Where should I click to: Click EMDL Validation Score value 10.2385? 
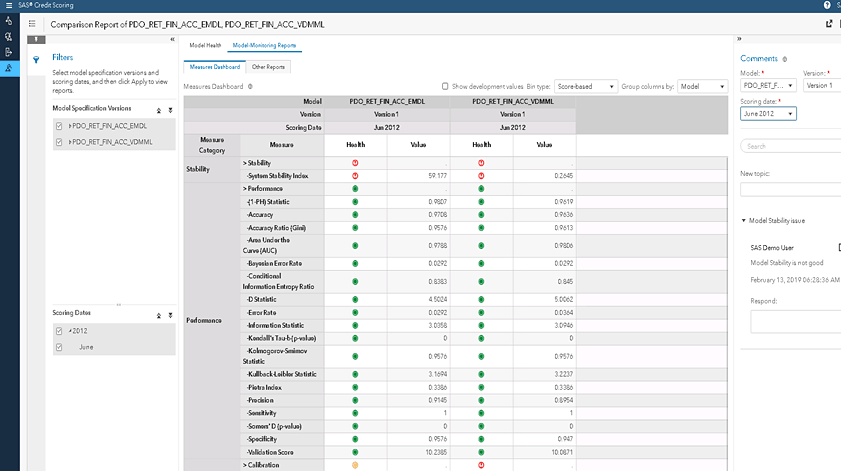(x=436, y=452)
